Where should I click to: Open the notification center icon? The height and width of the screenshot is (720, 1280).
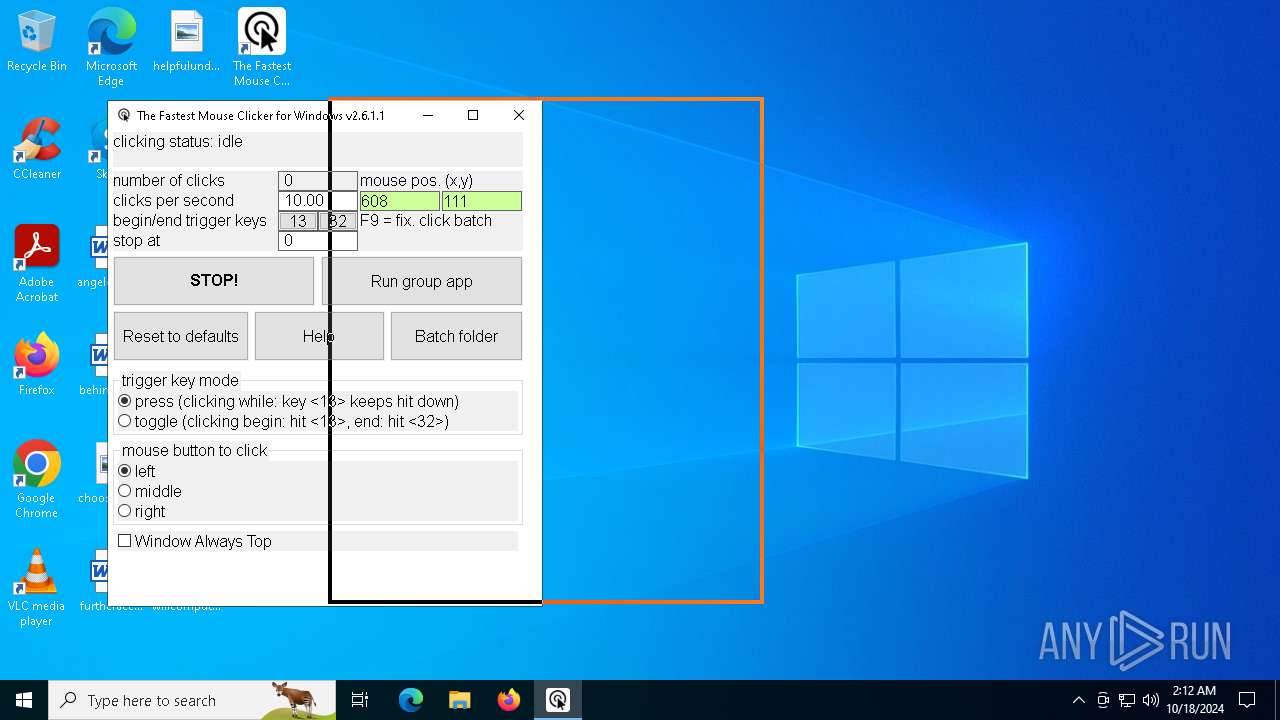click(1247, 700)
